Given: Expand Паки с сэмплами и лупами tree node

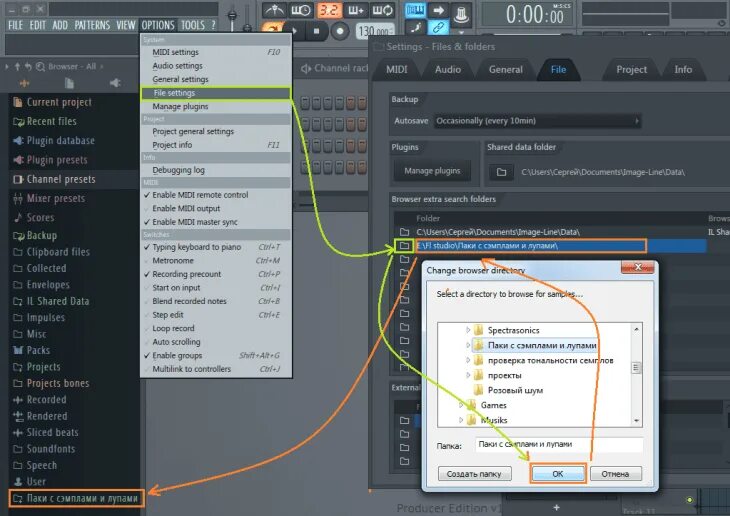Looking at the screenshot, I should [468, 345].
